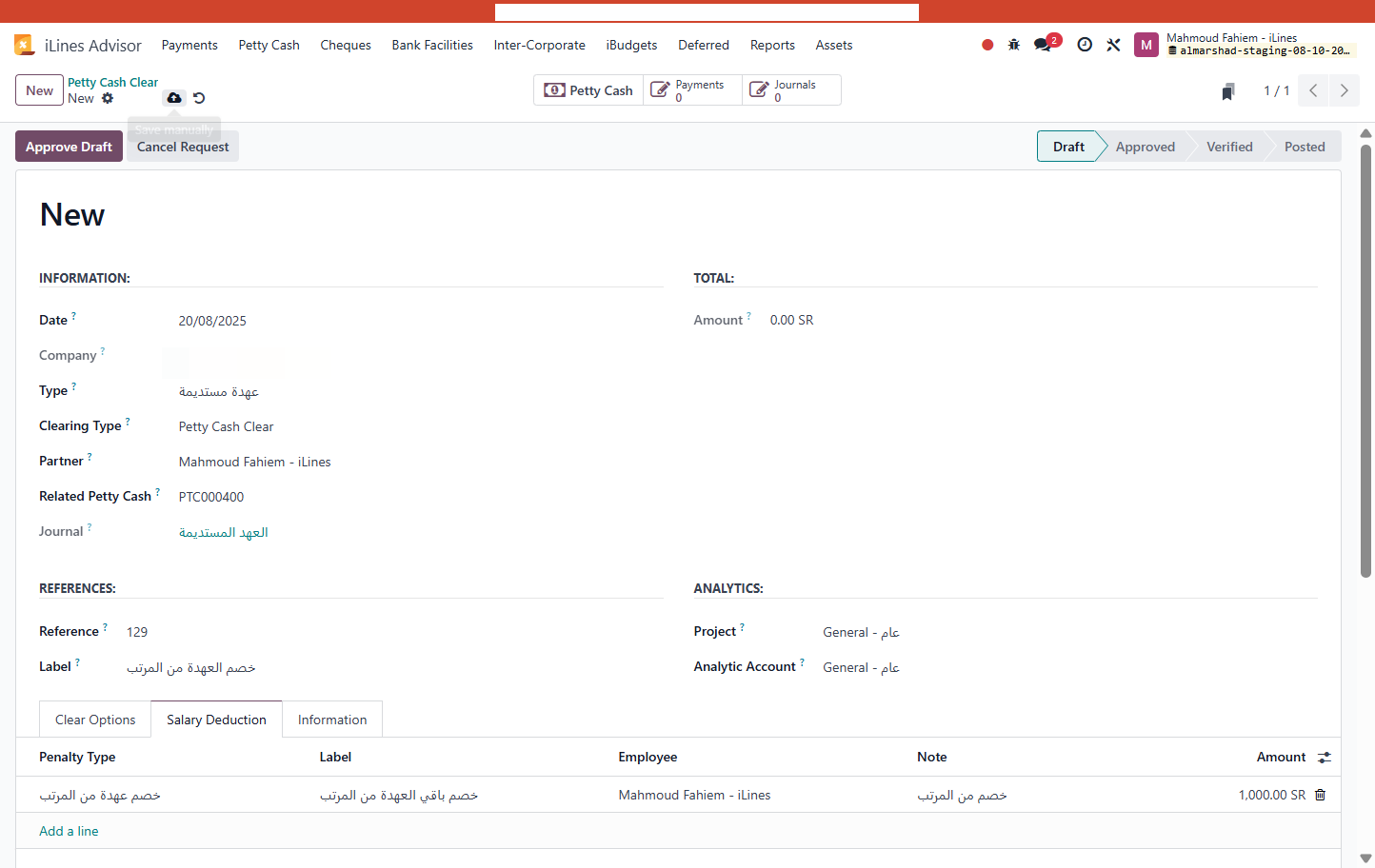The width and height of the screenshot is (1375, 868).
Task: Open the iLines Advisor app logo
Action: (24, 45)
